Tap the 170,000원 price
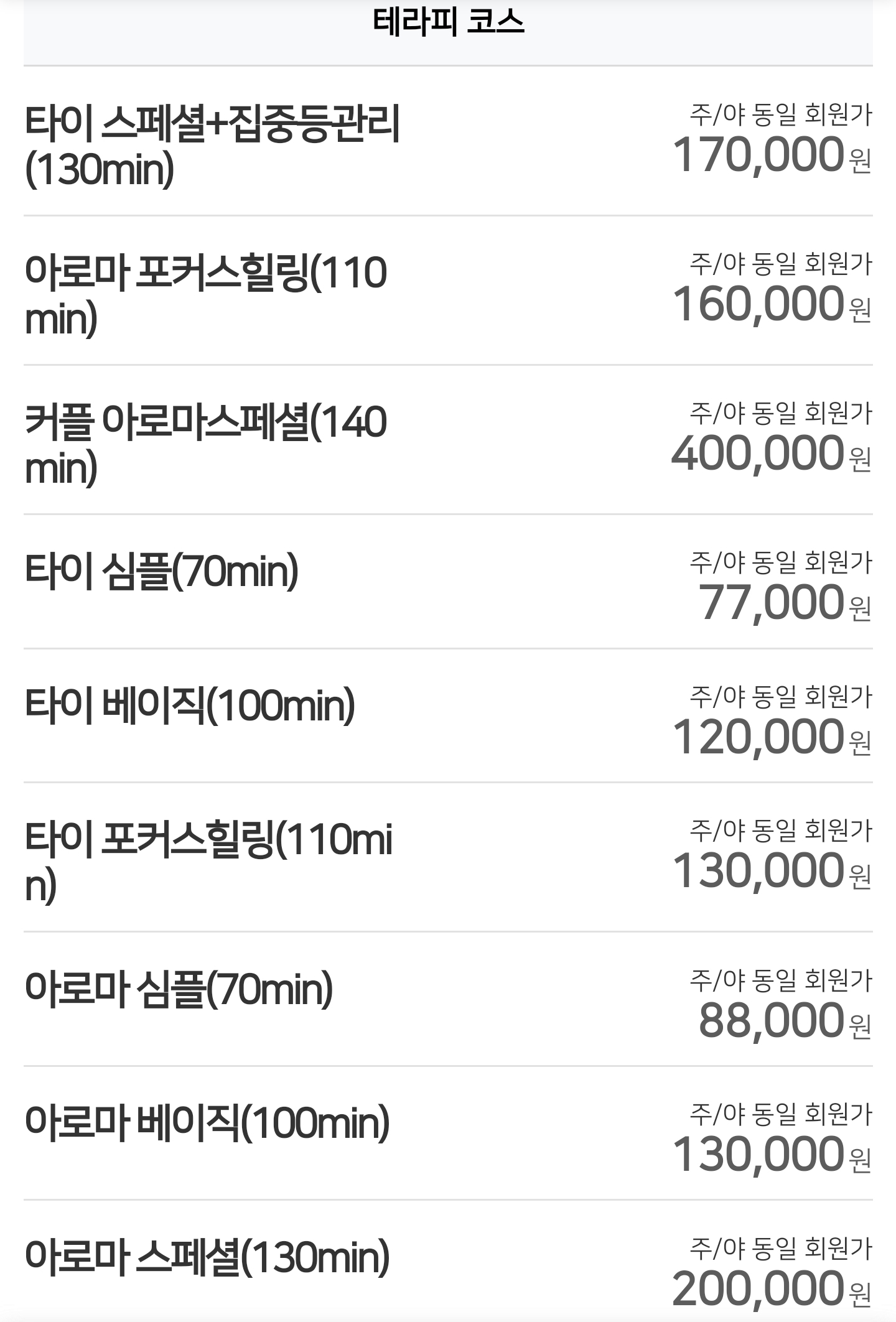This screenshot has width=896, height=1322. 772,155
